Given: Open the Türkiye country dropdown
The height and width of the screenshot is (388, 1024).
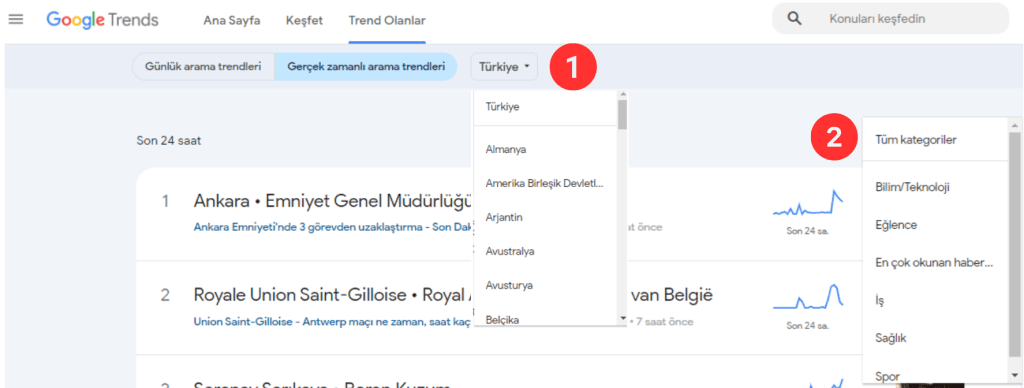Looking at the screenshot, I should point(504,67).
